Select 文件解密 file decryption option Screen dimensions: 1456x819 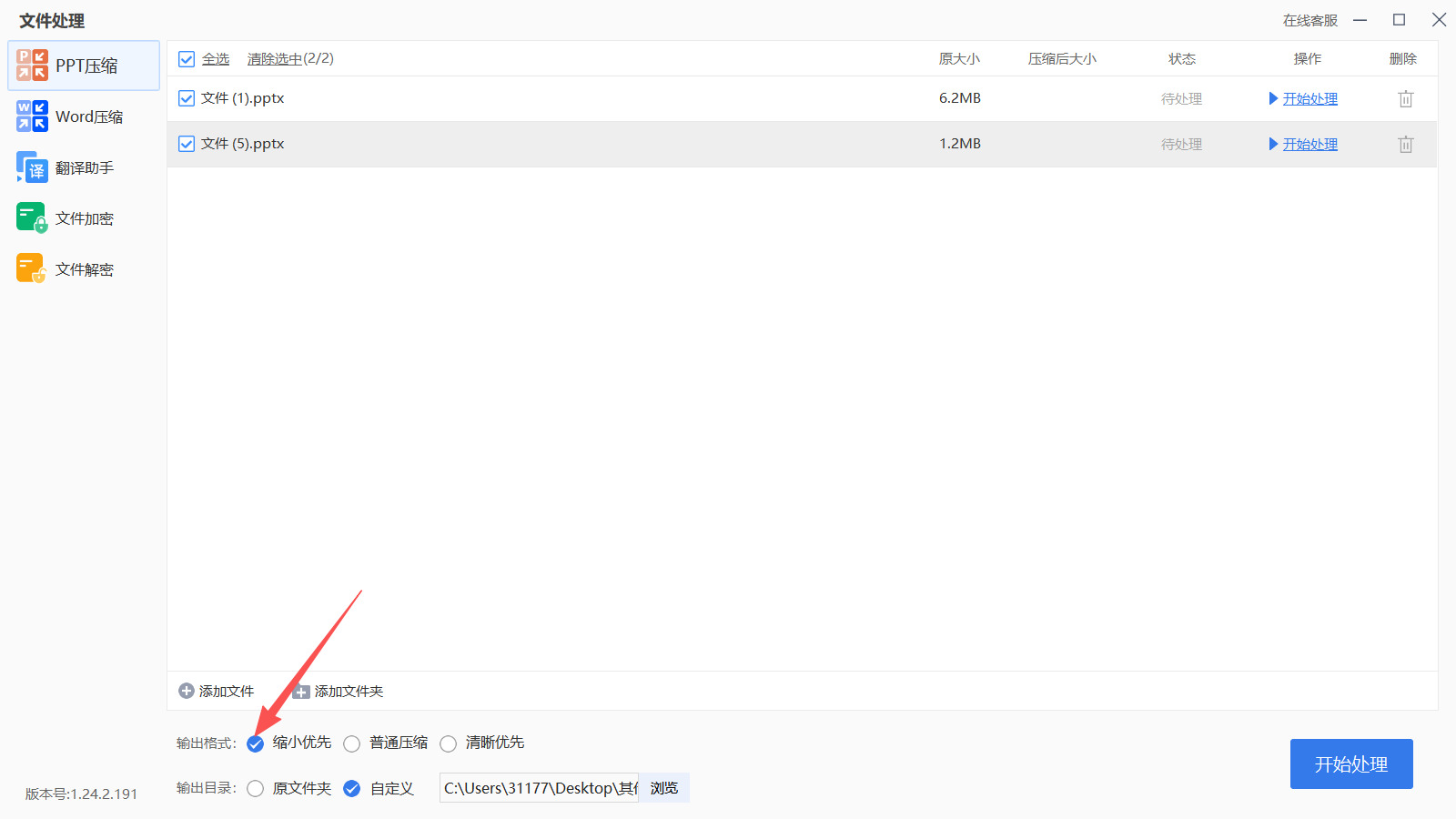[x=84, y=269]
